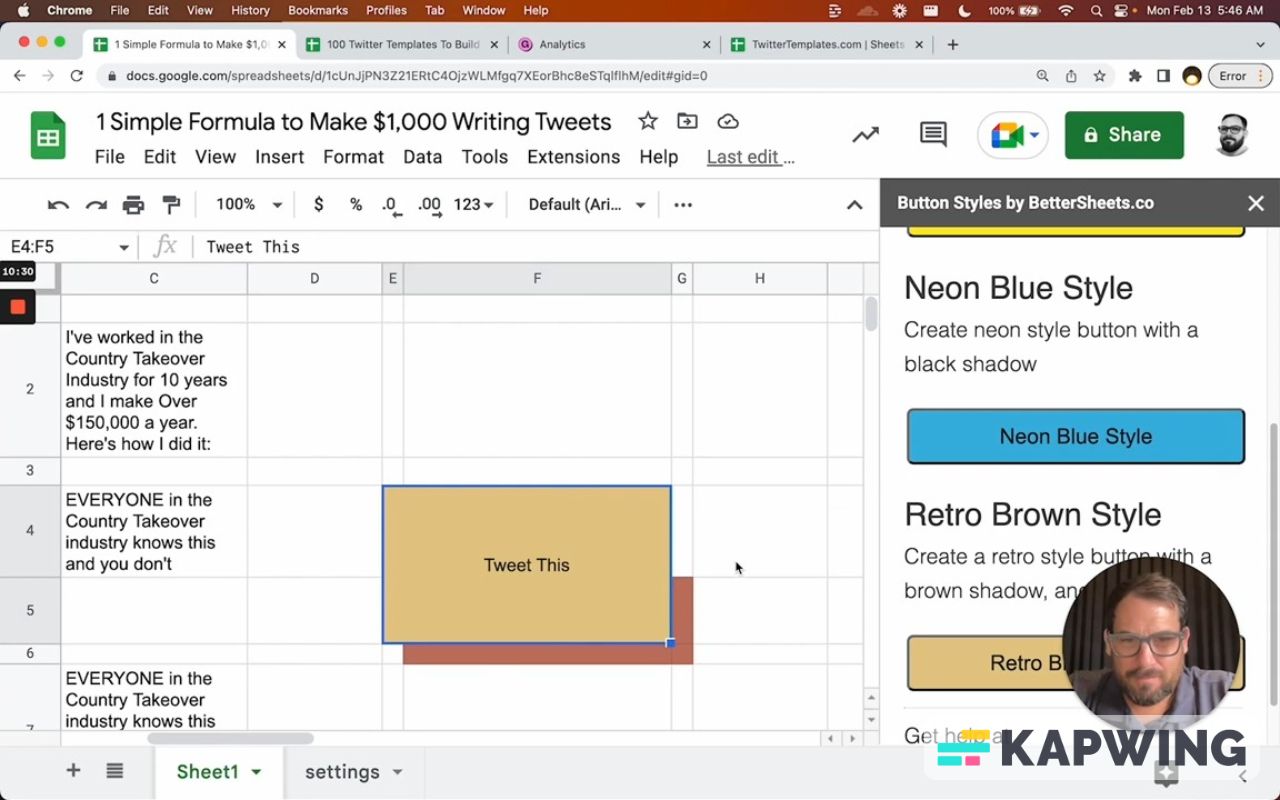This screenshot has height=800, width=1280.
Task: Click the Chrome Error update button
Action: click(1239, 76)
